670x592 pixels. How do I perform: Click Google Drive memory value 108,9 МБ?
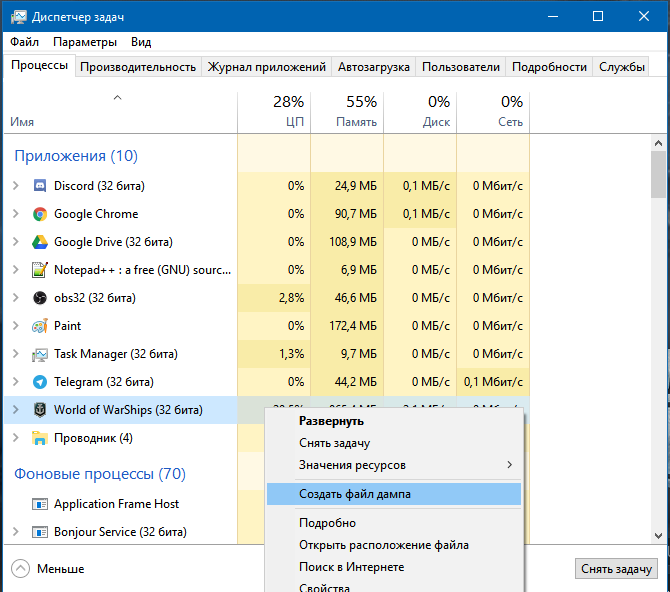[x=353, y=242]
